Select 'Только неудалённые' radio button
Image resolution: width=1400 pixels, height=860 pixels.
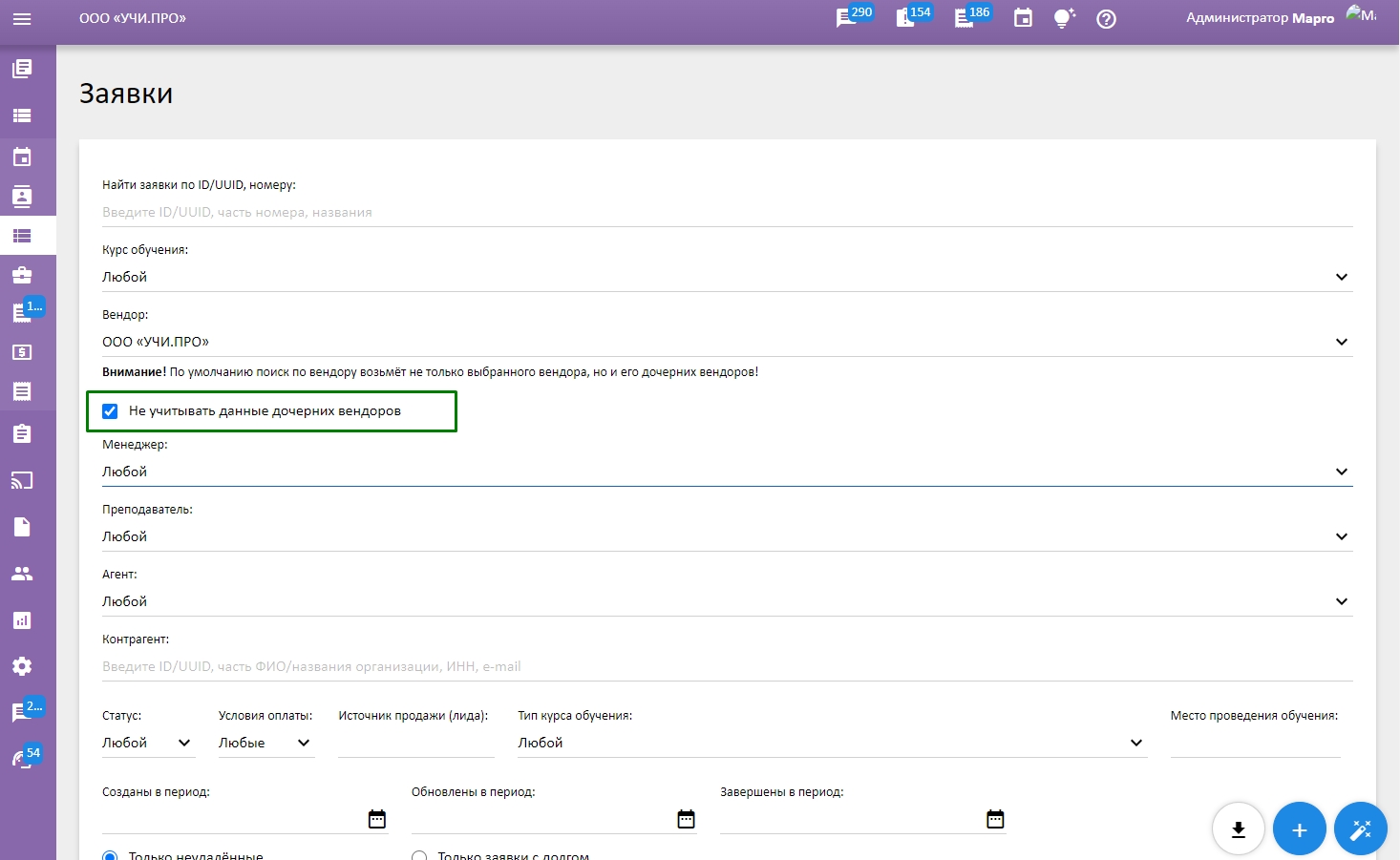click(x=110, y=856)
